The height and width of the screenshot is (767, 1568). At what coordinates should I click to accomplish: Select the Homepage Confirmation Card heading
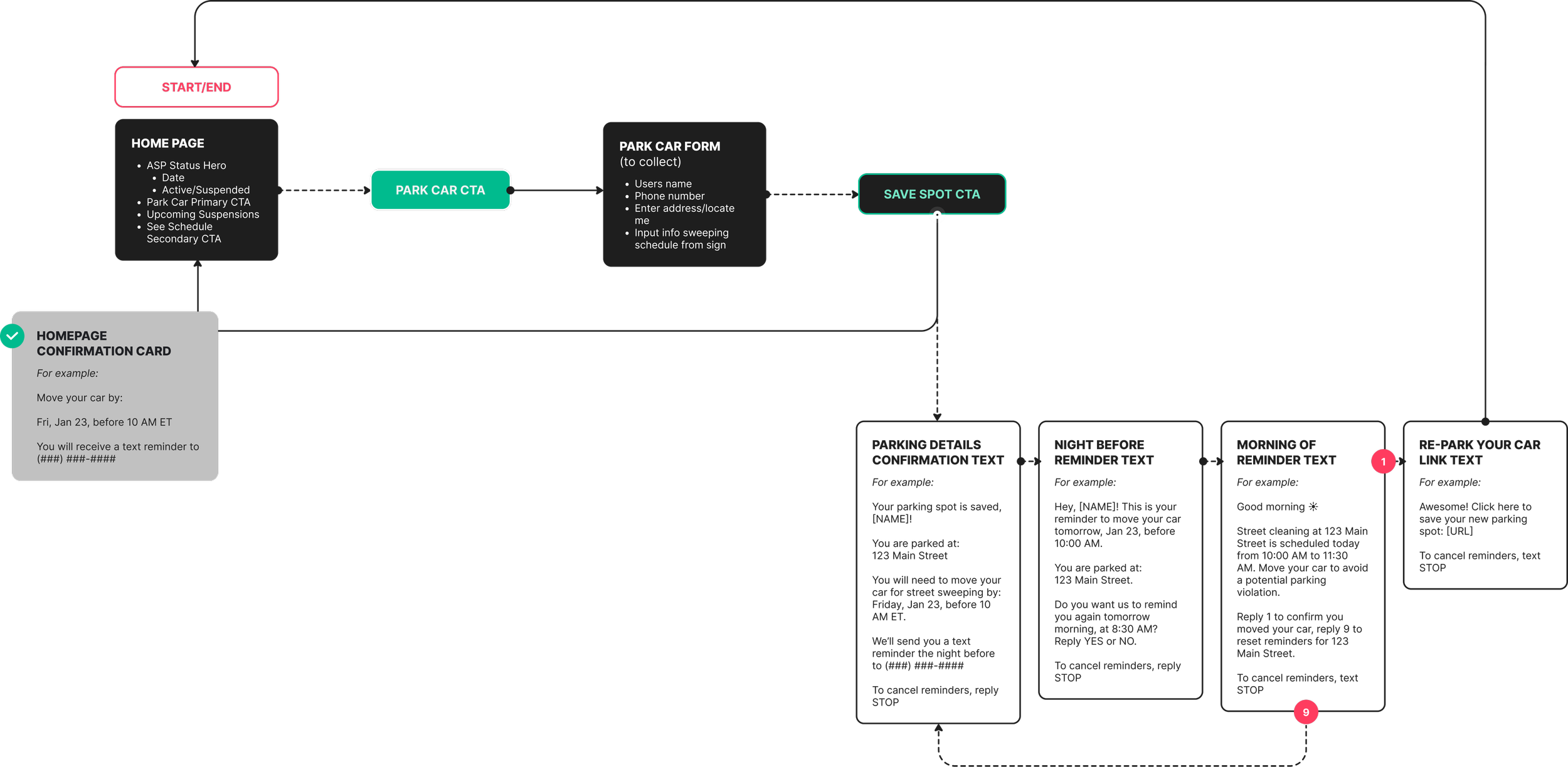103,343
